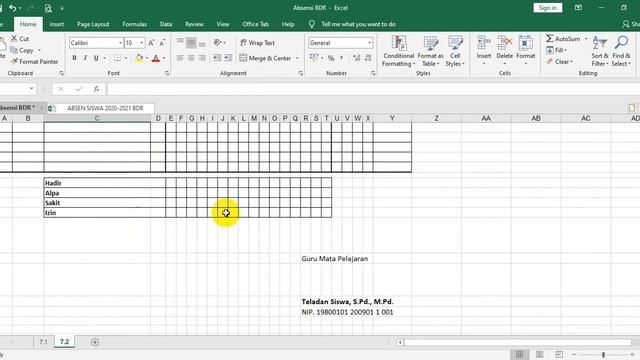The height and width of the screenshot is (360, 640).
Task: Click the Print Preview icon in title bar
Action: pyautogui.click(x=48, y=8)
